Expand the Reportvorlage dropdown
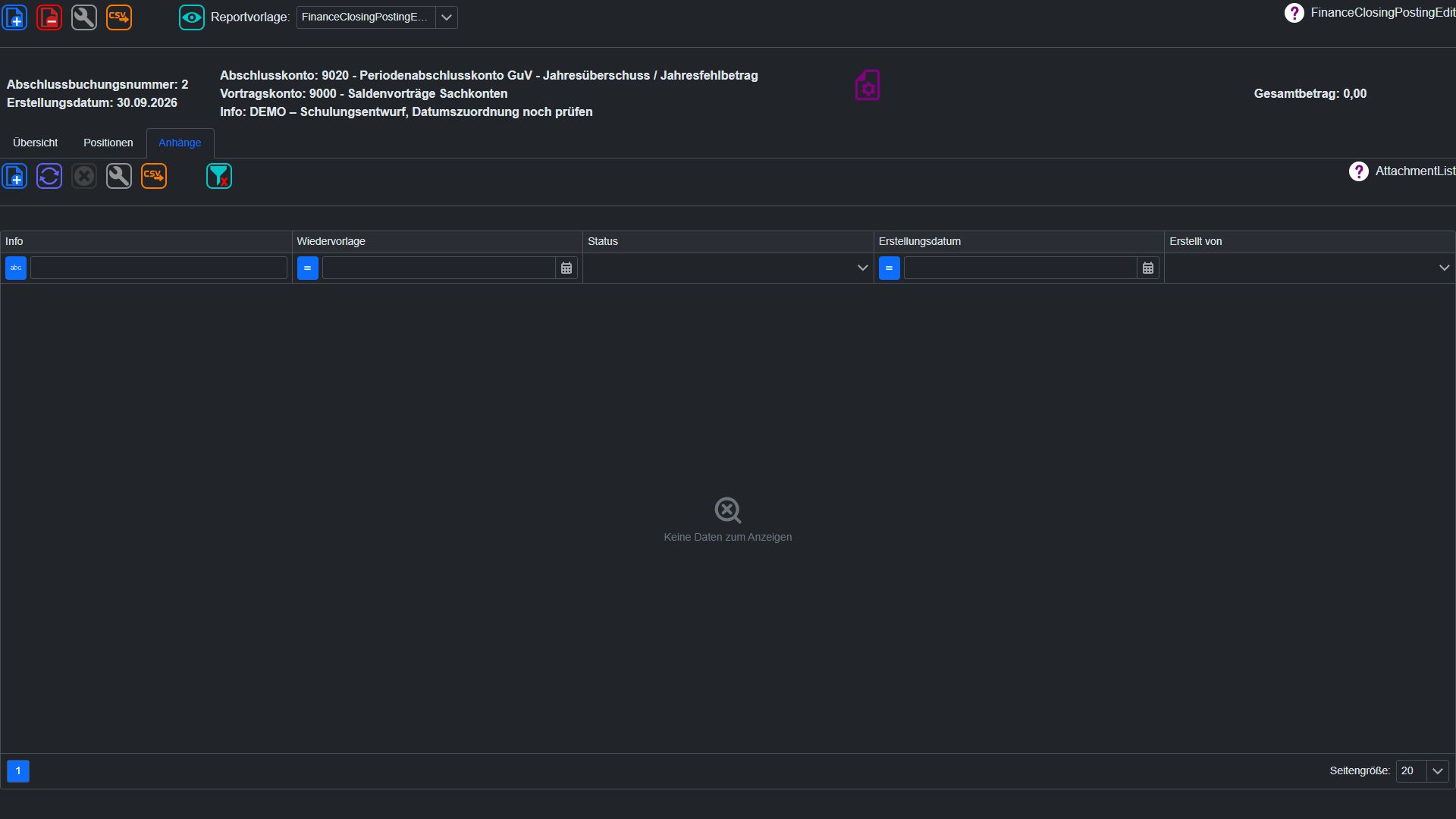The height and width of the screenshot is (819, 1456). click(447, 17)
